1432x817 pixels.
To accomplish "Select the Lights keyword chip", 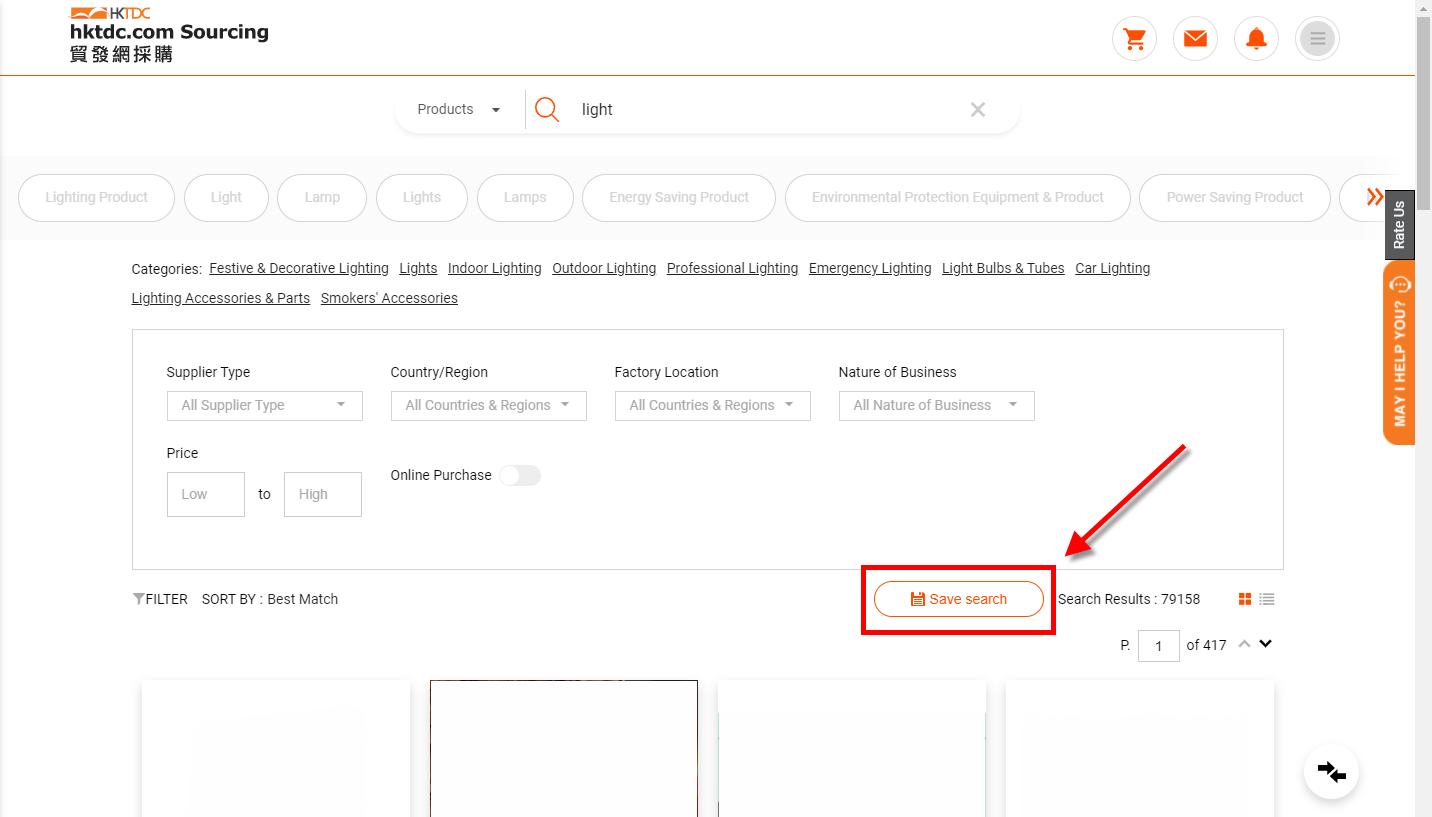I will click(422, 197).
